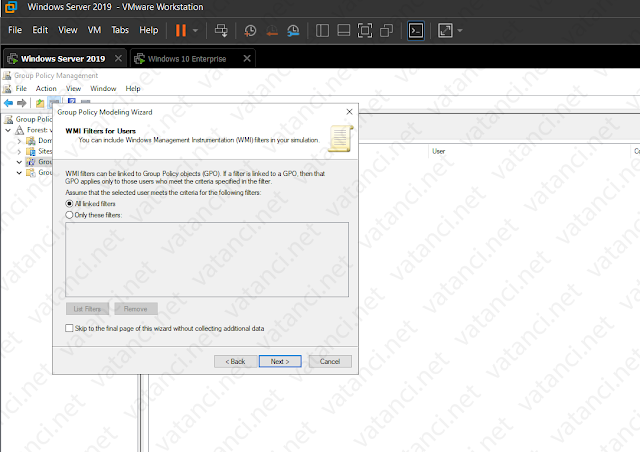
Task: Switch to Windows Server 2019 tab
Action: (x=63, y=59)
